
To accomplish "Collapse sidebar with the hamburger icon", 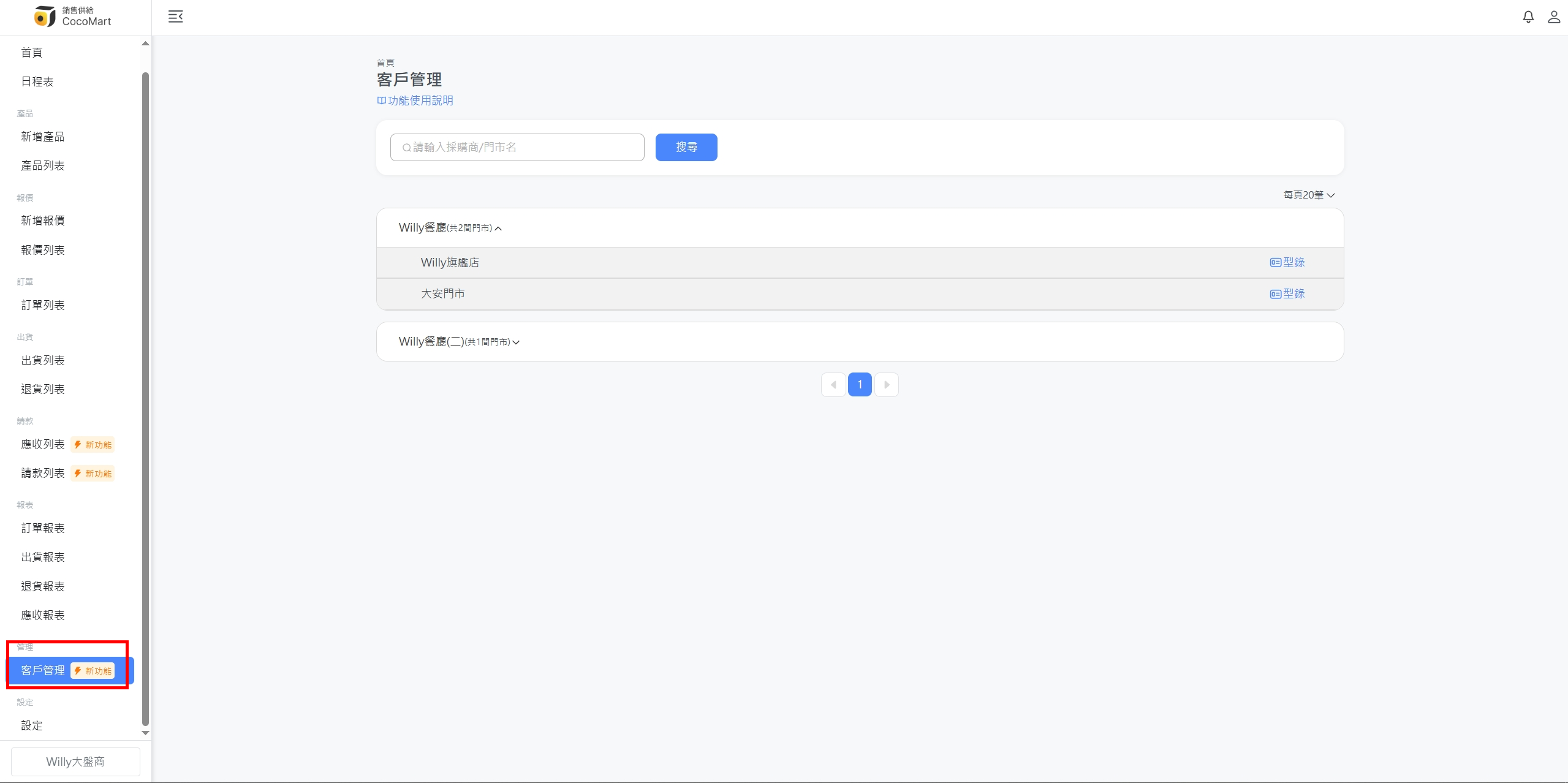I will pos(175,17).
